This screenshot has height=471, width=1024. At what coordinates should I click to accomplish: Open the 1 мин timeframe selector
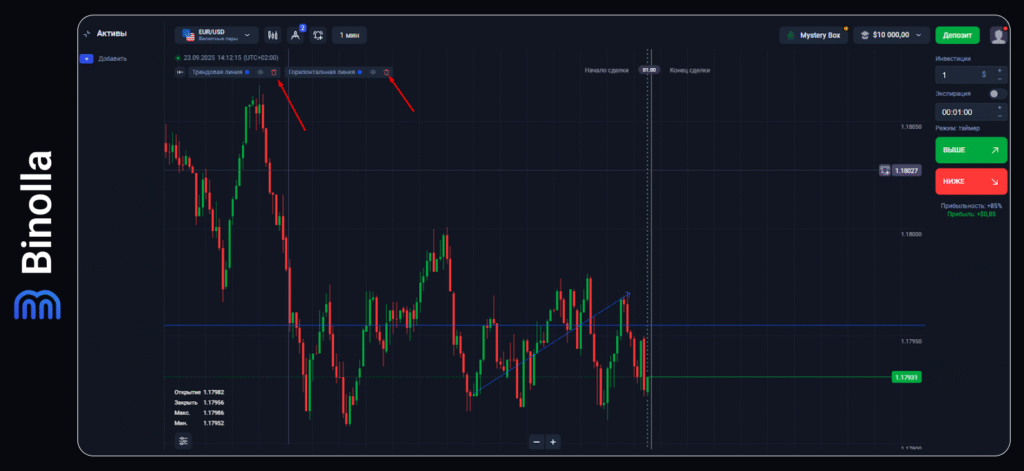coord(349,35)
